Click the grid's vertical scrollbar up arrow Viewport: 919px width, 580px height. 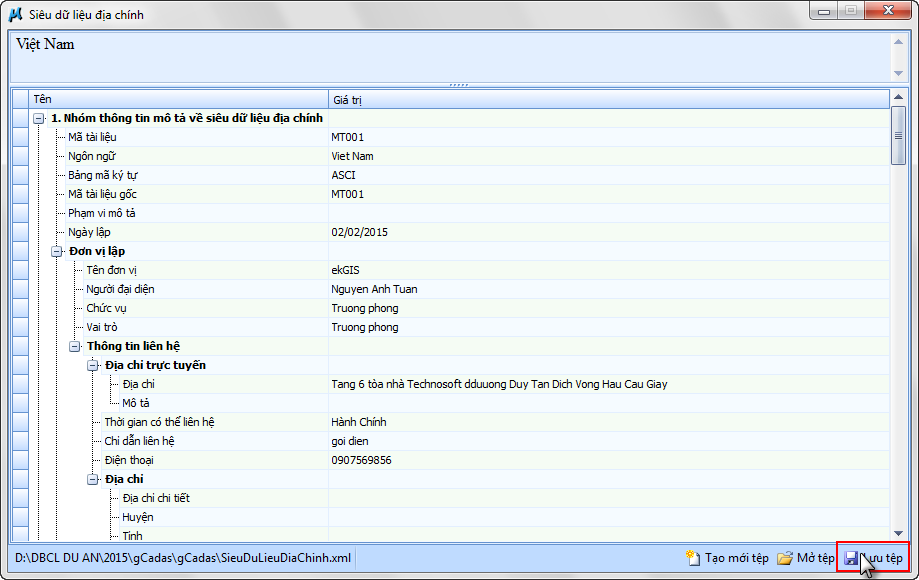898,98
